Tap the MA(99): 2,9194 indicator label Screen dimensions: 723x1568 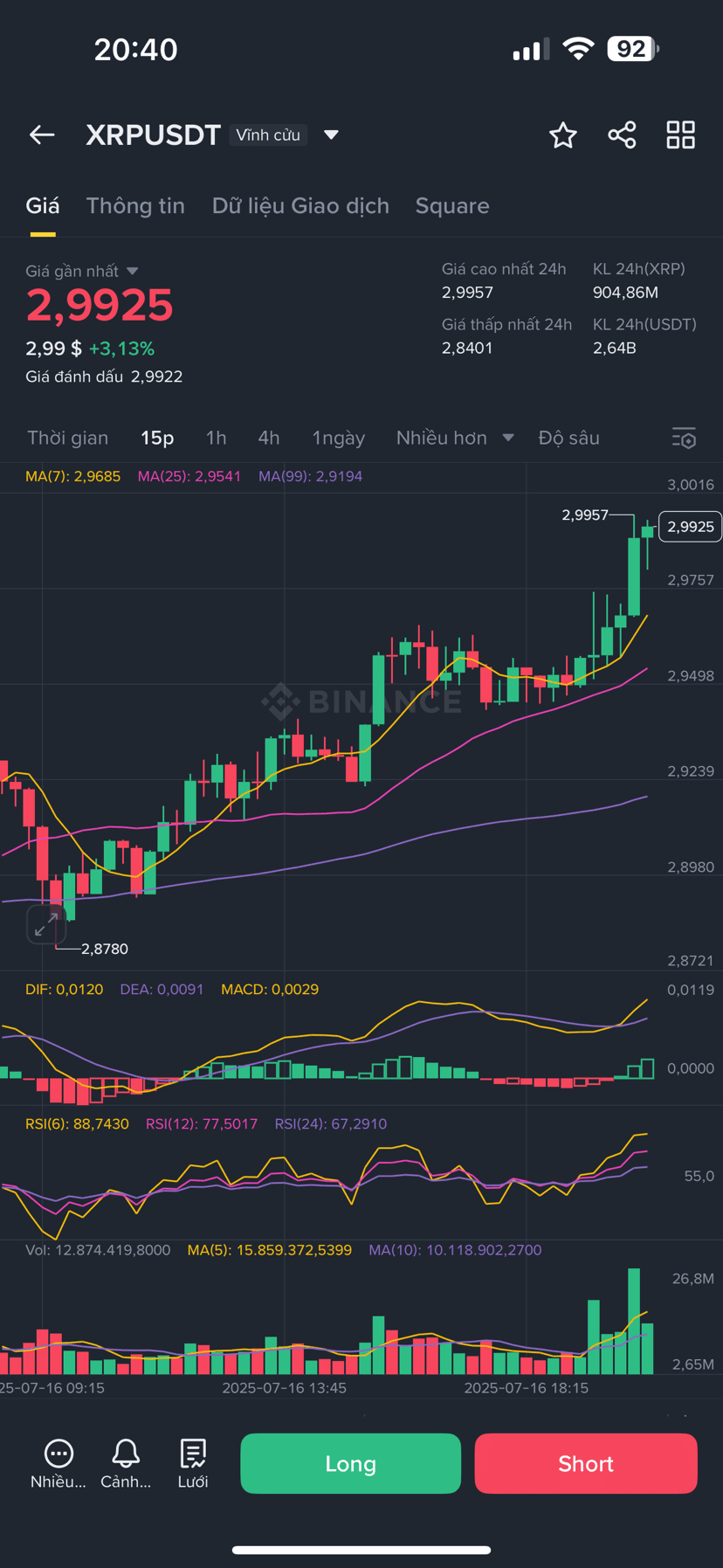[x=310, y=476]
